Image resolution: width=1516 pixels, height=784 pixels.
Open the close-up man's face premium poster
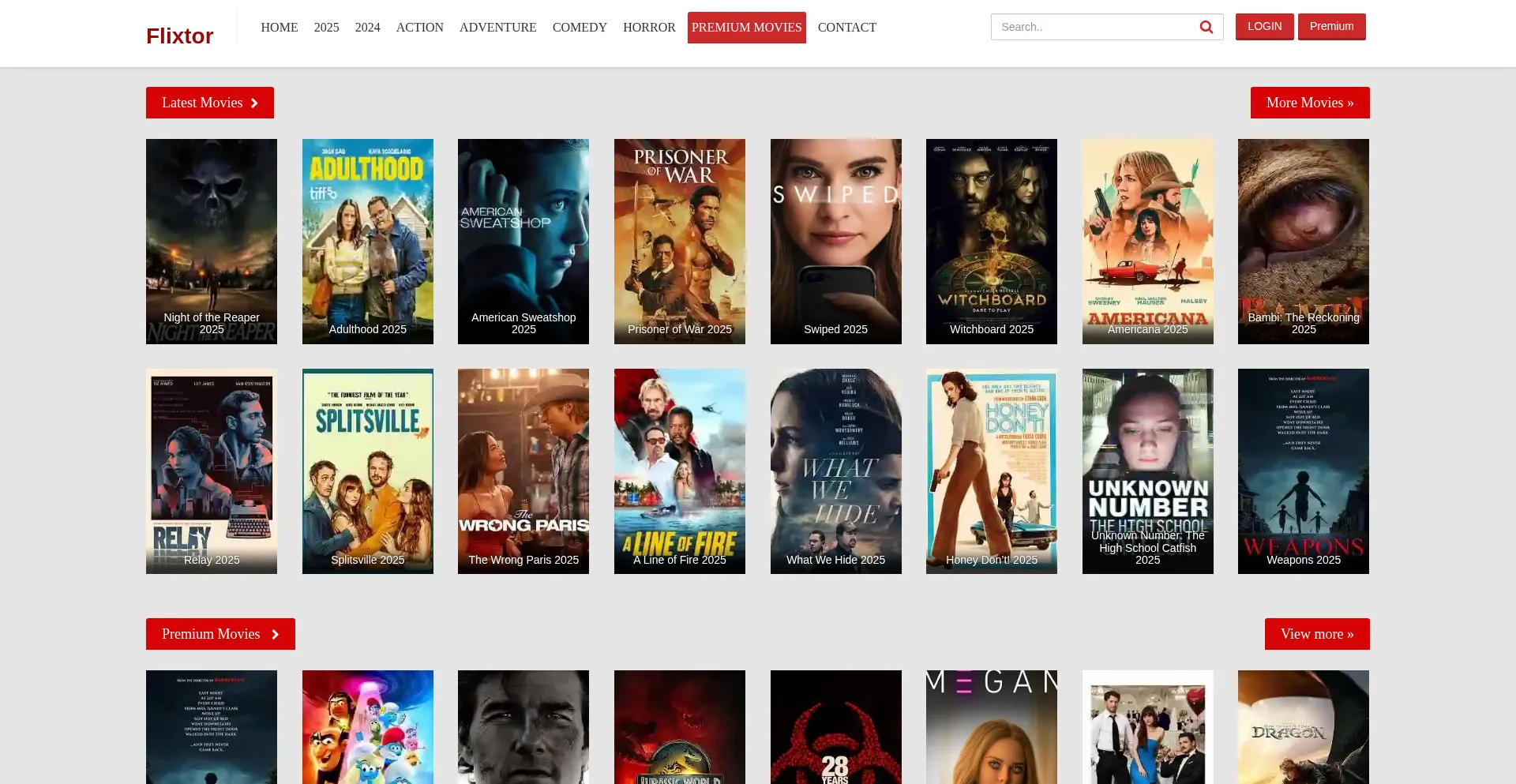click(x=523, y=727)
